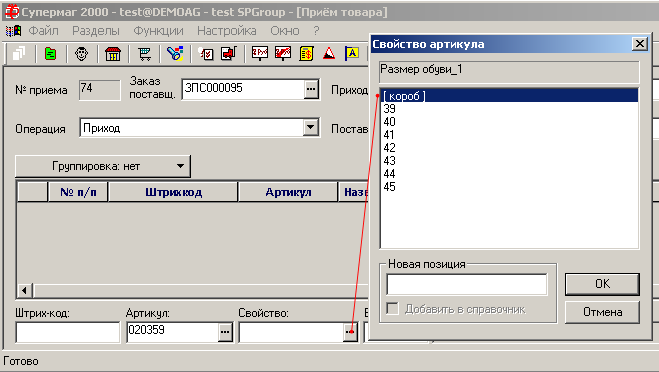Click the Артикул column header
This screenshot has height=372, width=659.
click(x=288, y=192)
